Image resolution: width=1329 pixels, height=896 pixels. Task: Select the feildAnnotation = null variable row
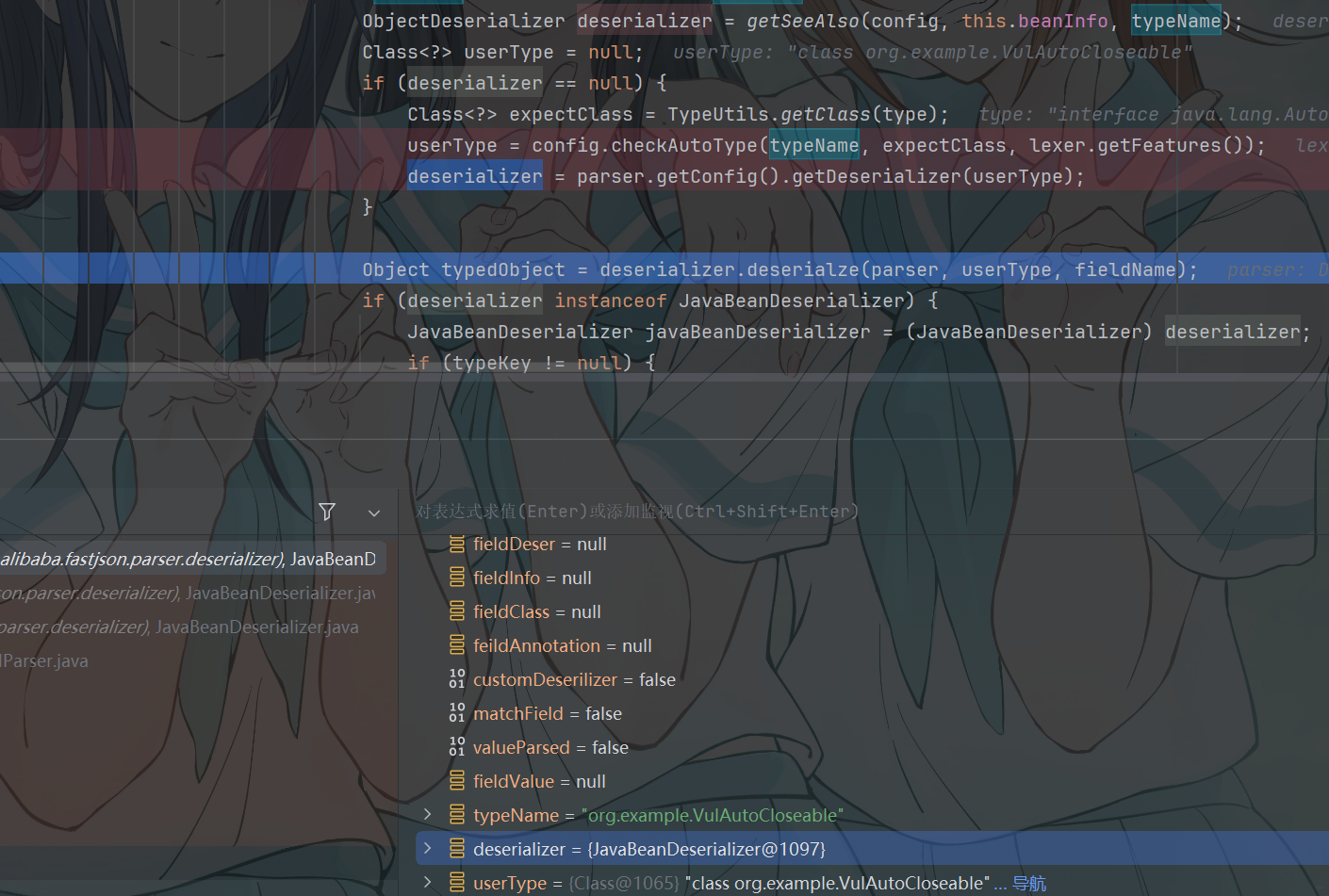(x=872, y=645)
